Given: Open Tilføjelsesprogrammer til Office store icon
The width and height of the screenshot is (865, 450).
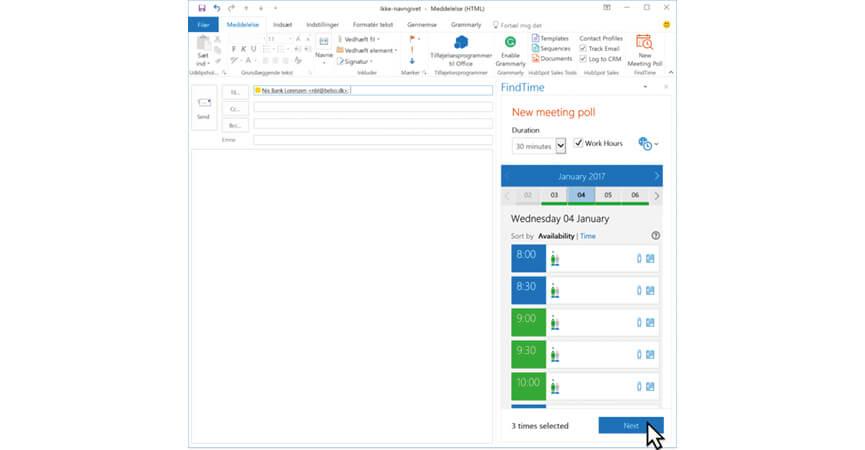Looking at the screenshot, I should pos(461,42).
